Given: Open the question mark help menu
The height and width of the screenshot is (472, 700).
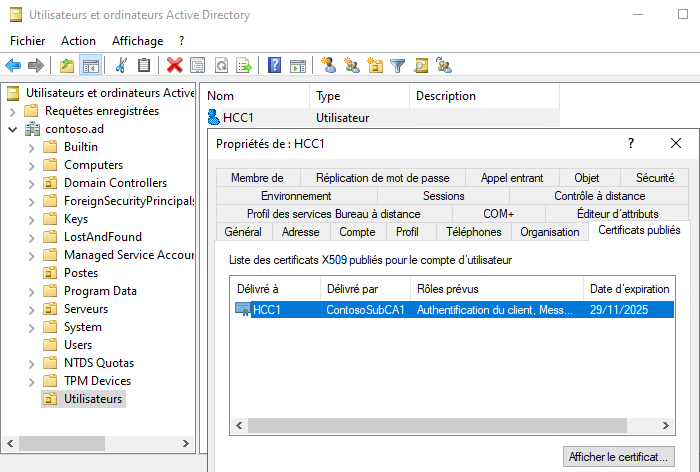Looking at the screenshot, I should pyautogui.click(x=181, y=41).
